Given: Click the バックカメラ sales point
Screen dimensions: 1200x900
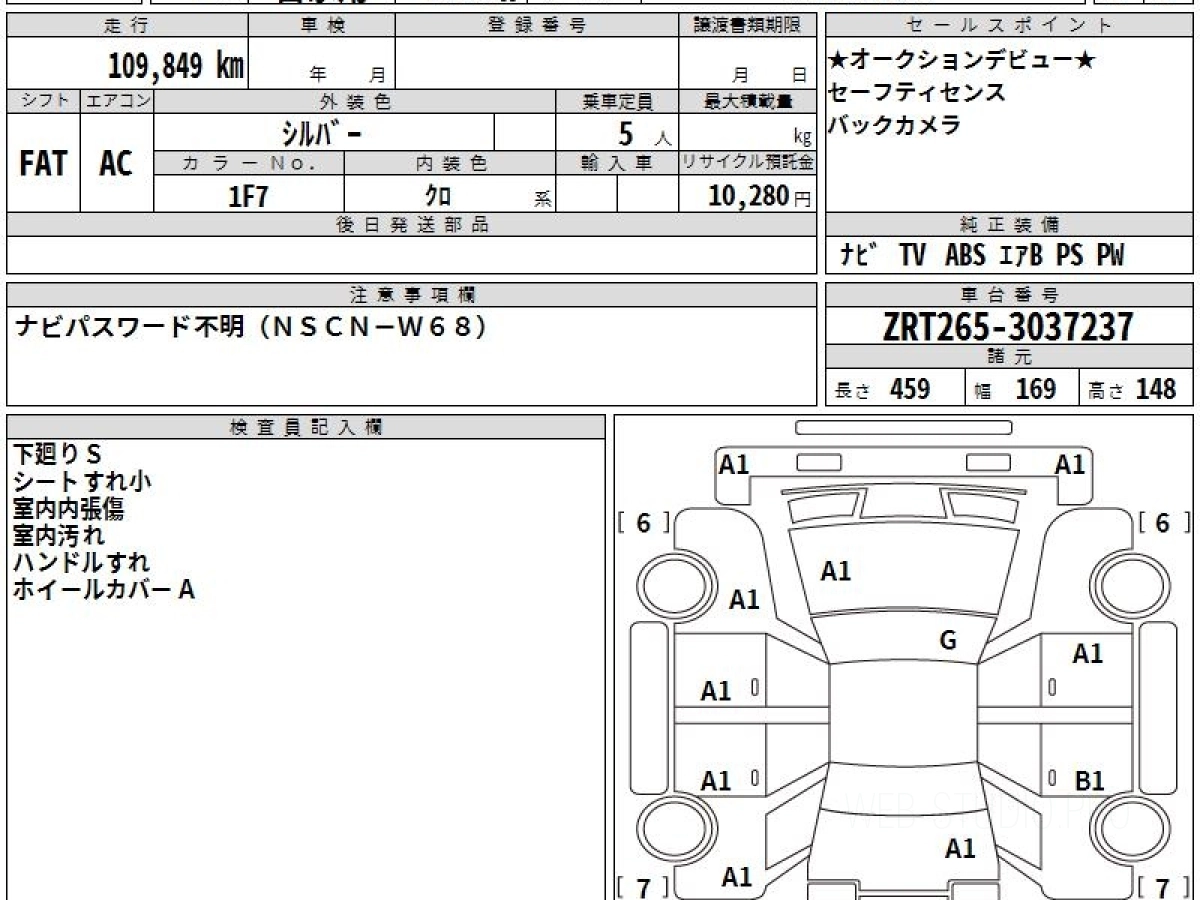Looking at the screenshot, I should pos(895,125).
